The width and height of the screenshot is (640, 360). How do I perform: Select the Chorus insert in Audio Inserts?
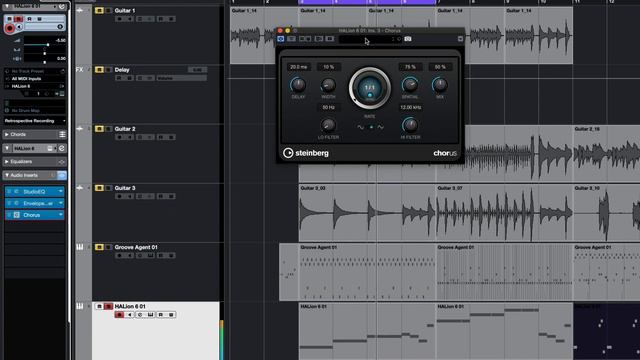click(x=35, y=215)
